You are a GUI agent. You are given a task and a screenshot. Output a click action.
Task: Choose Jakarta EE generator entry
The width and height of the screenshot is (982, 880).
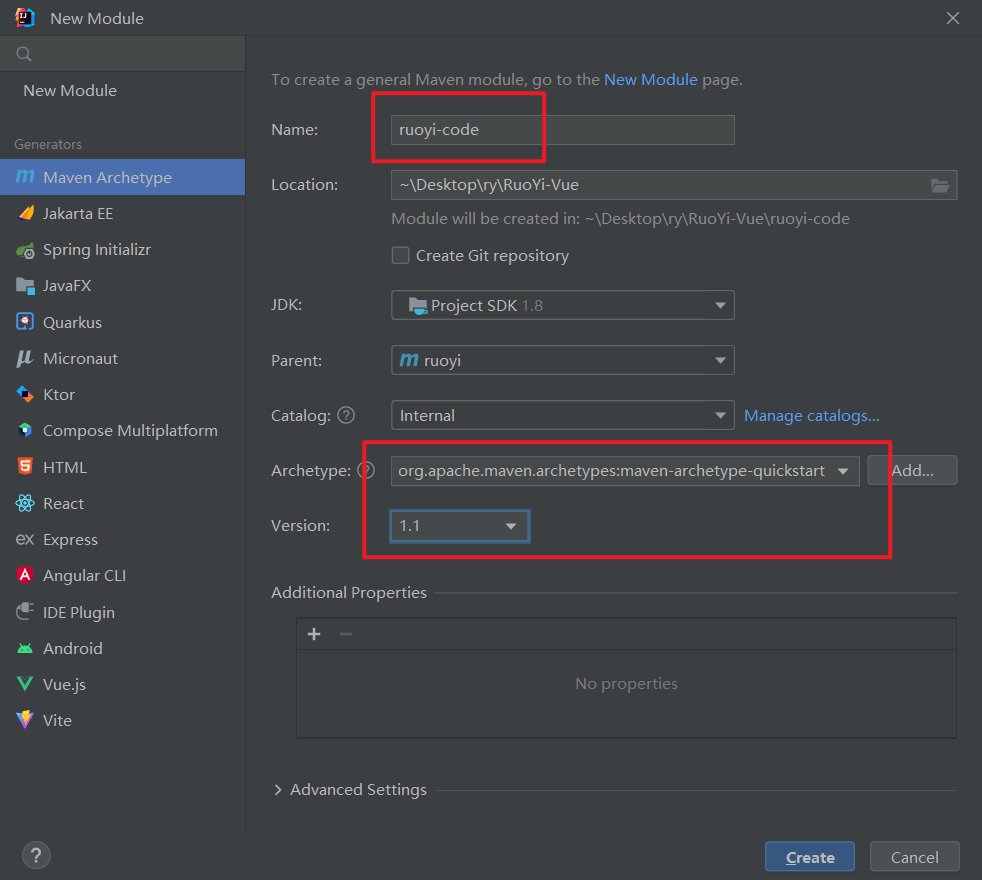pyautogui.click(x=122, y=214)
